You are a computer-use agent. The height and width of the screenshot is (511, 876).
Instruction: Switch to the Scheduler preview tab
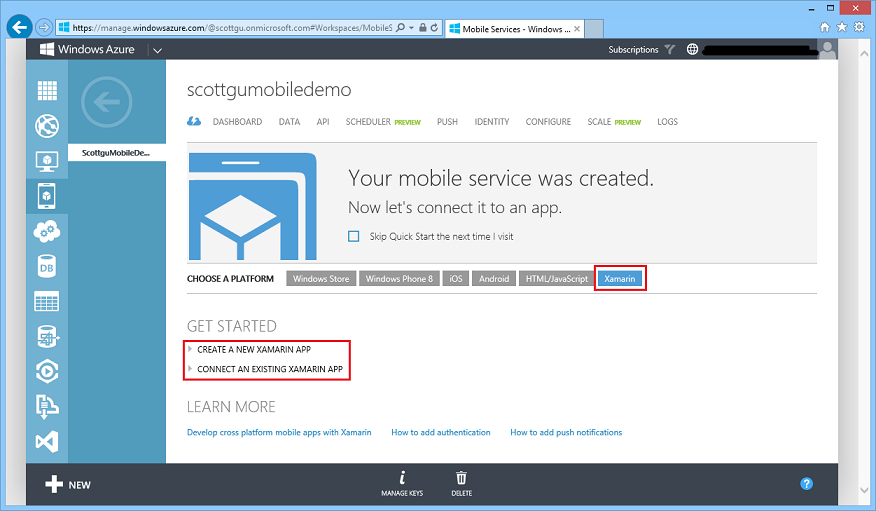click(x=383, y=122)
